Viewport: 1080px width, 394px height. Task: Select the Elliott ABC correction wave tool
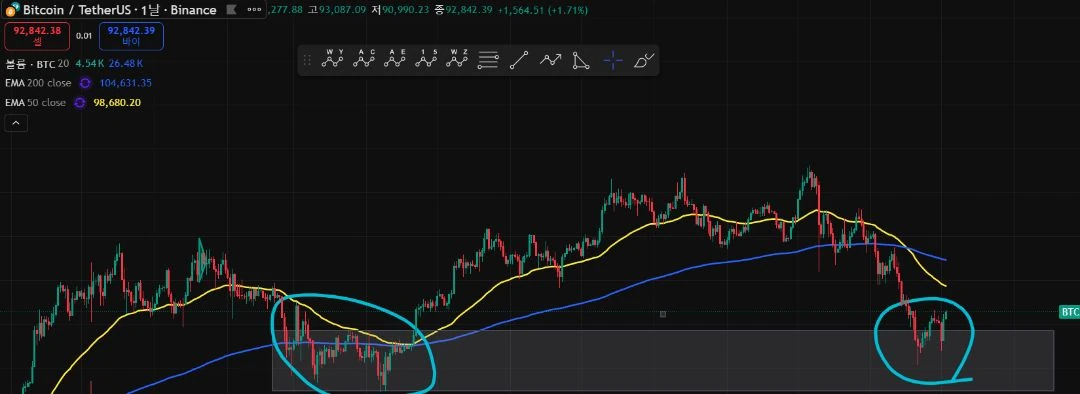pyautogui.click(x=364, y=60)
